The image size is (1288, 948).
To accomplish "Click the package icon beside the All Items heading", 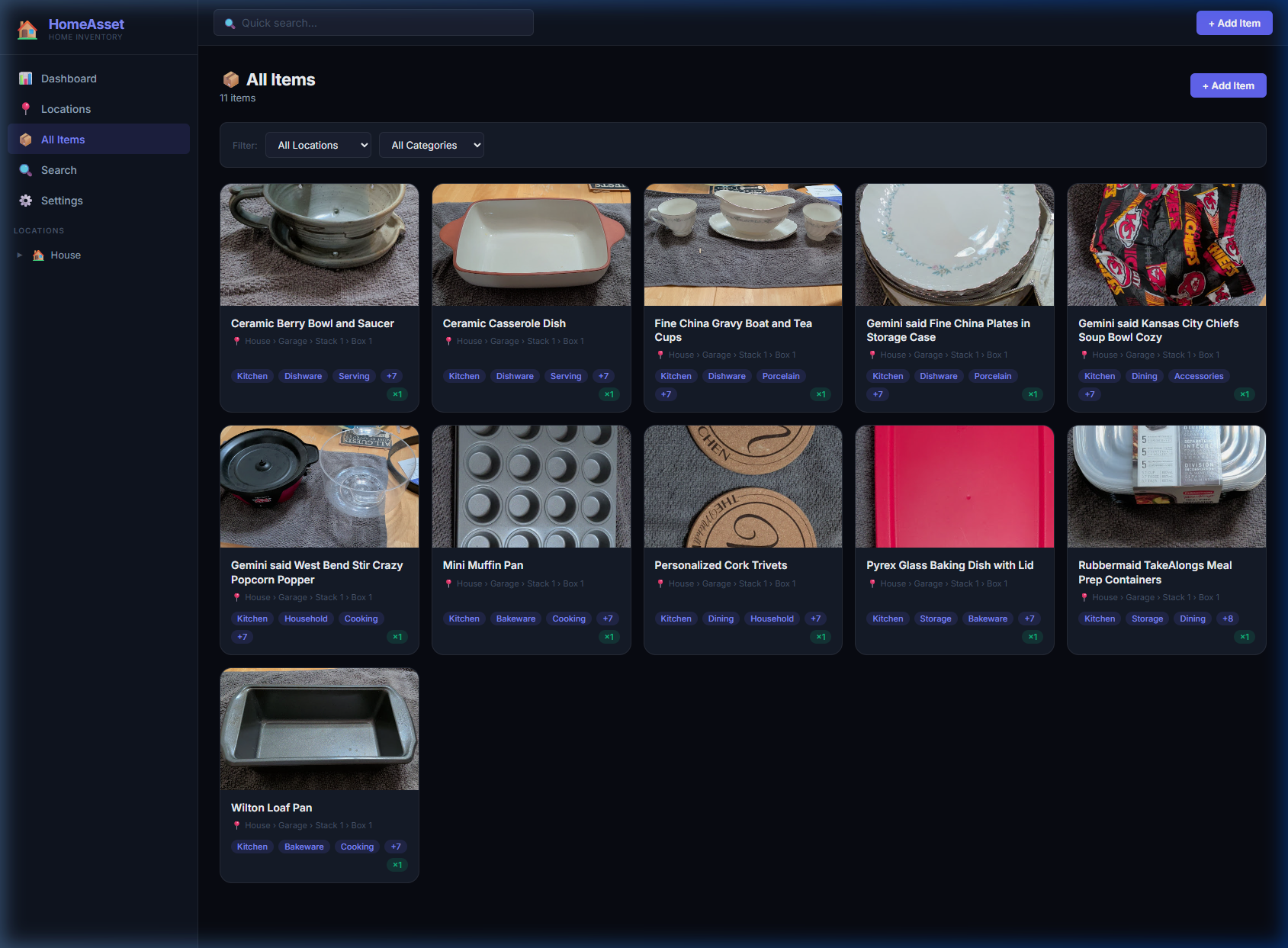I will click(x=230, y=79).
